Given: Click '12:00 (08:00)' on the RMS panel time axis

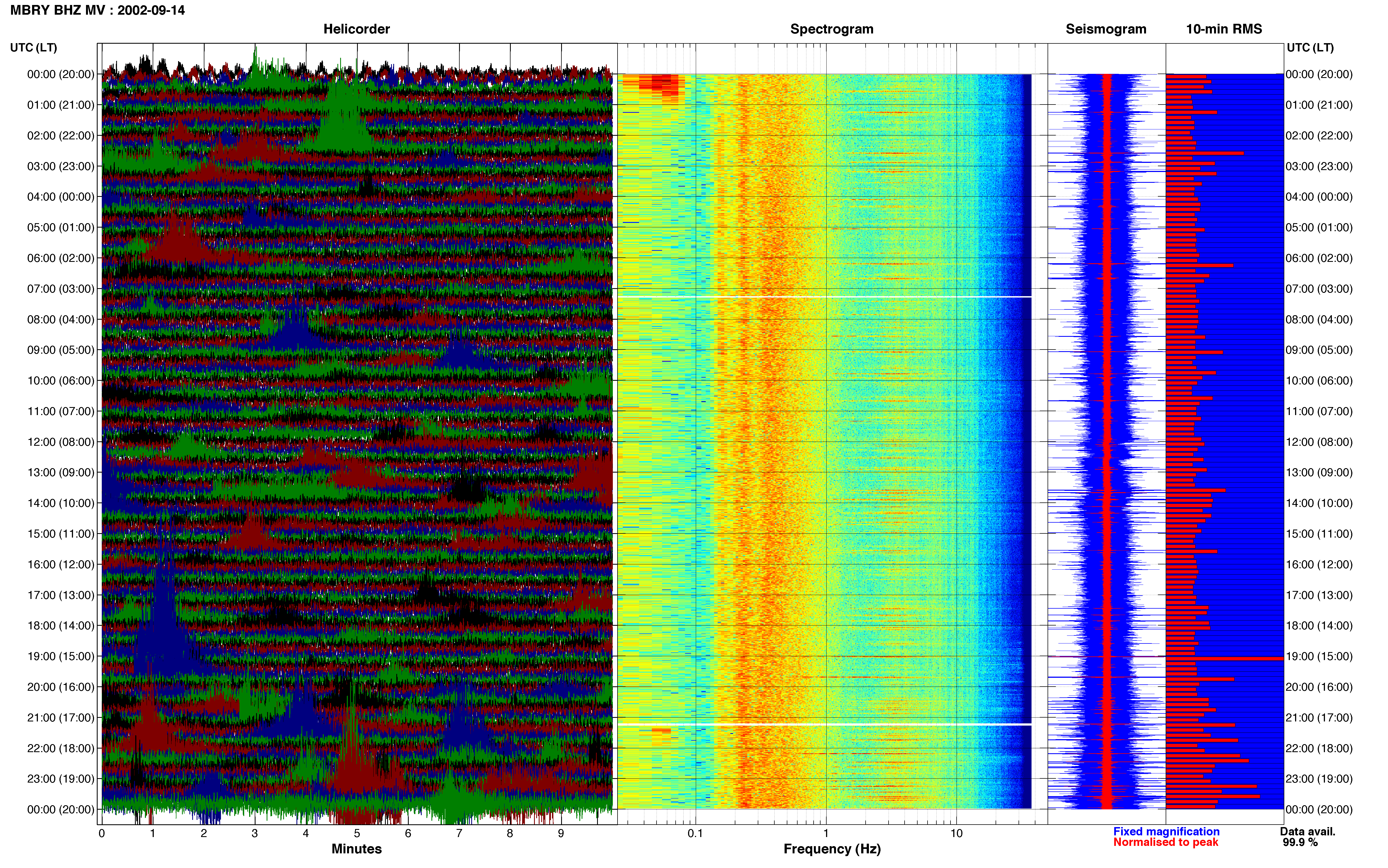Looking at the screenshot, I should click(1319, 442).
